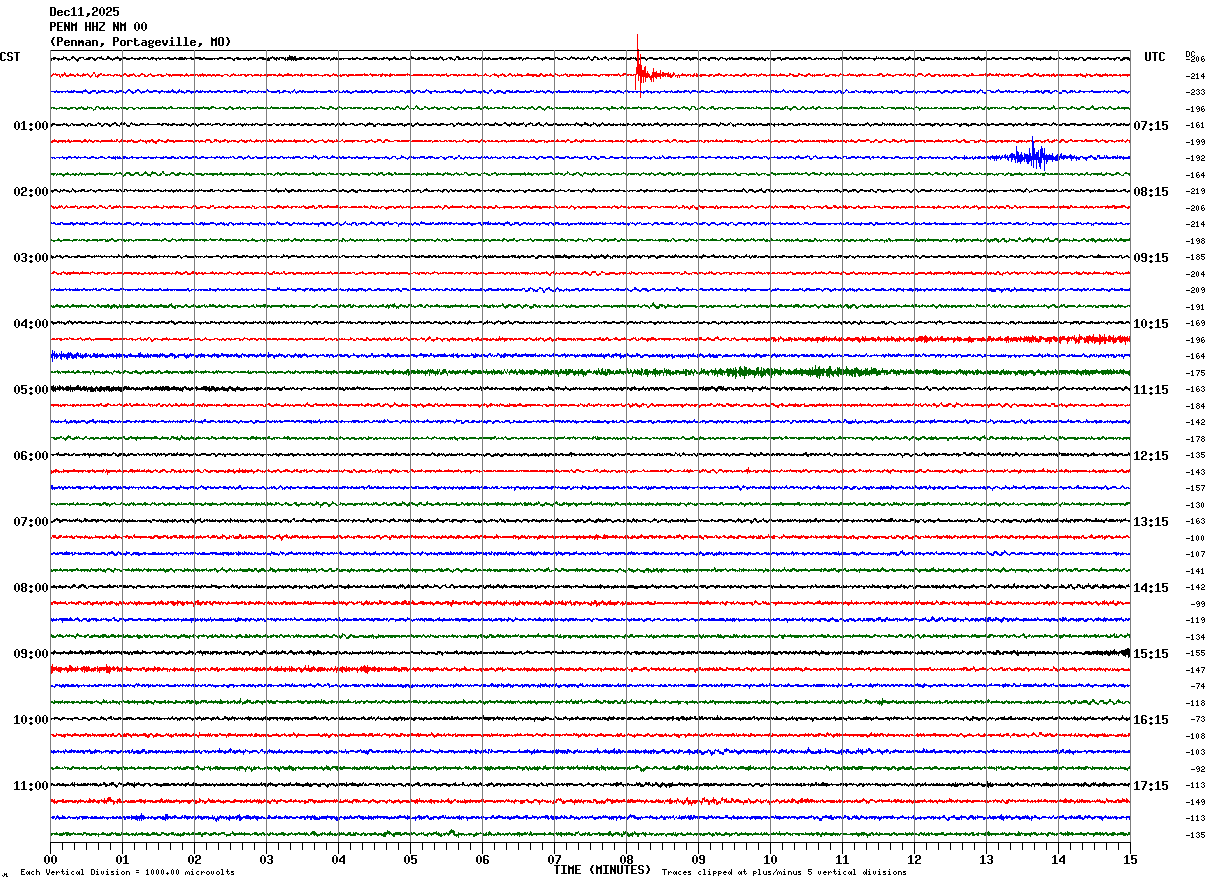Select the 09:00 CST time label
The width and height of the screenshot is (1210, 886).
30,654
